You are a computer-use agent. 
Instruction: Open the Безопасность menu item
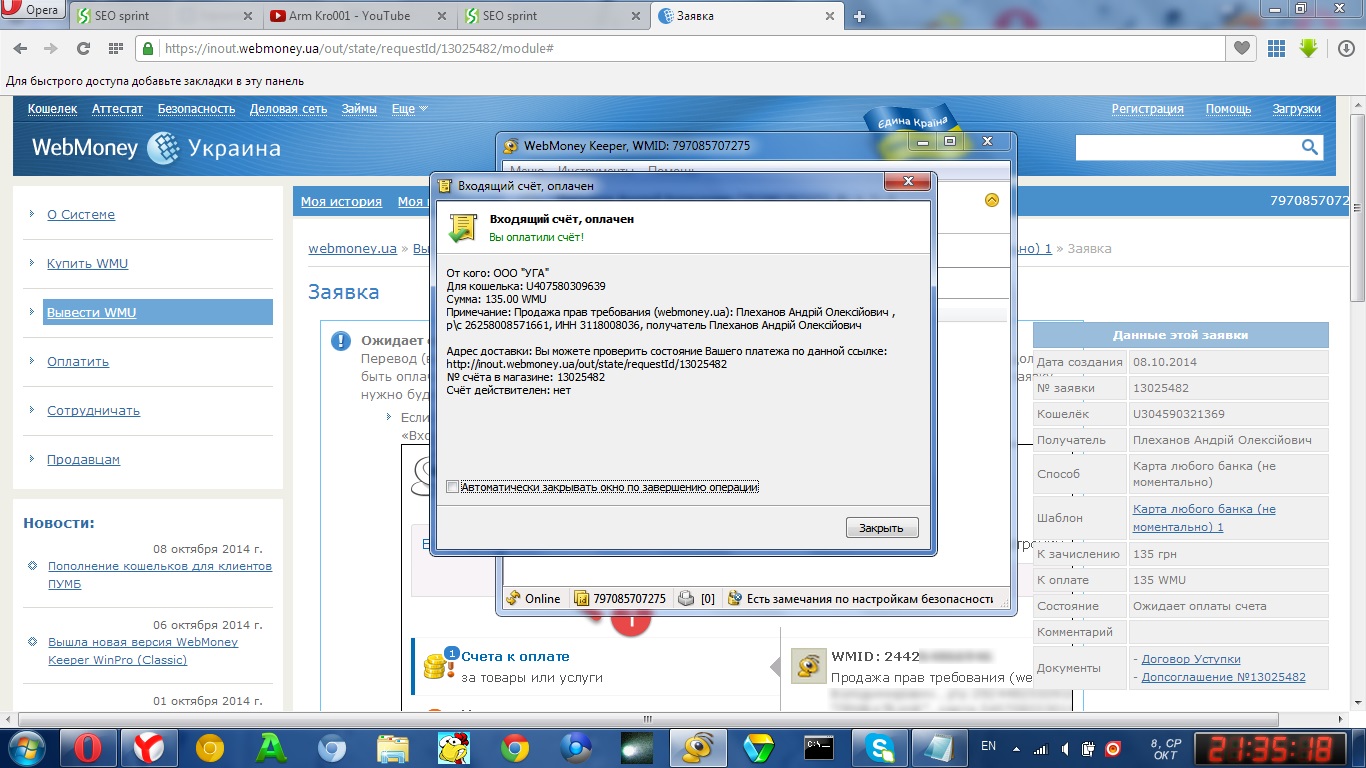tap(196, 109)
